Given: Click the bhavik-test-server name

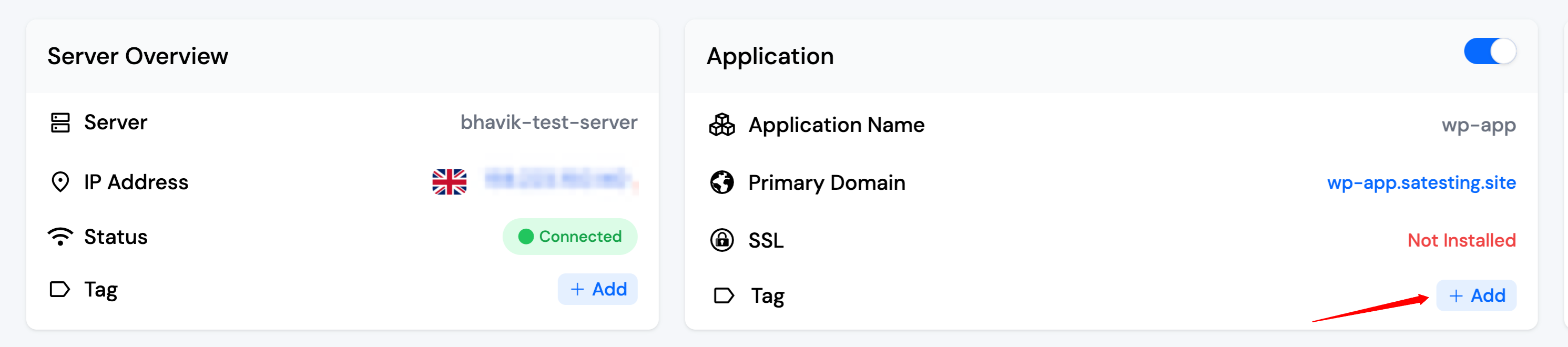Looking at the screenshot, I should pos(548,123).
